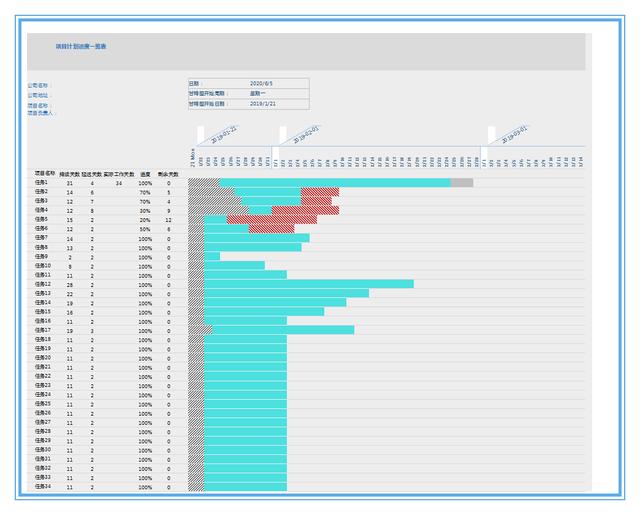Click the 日期 label cell
The width and height of the screenshot is (640, 515).
tap(196, 83)
